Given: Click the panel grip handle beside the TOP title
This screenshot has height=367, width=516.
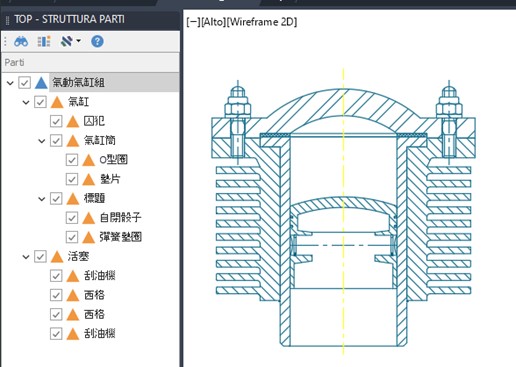Looking at the screenshot, I should coord(7,20).
